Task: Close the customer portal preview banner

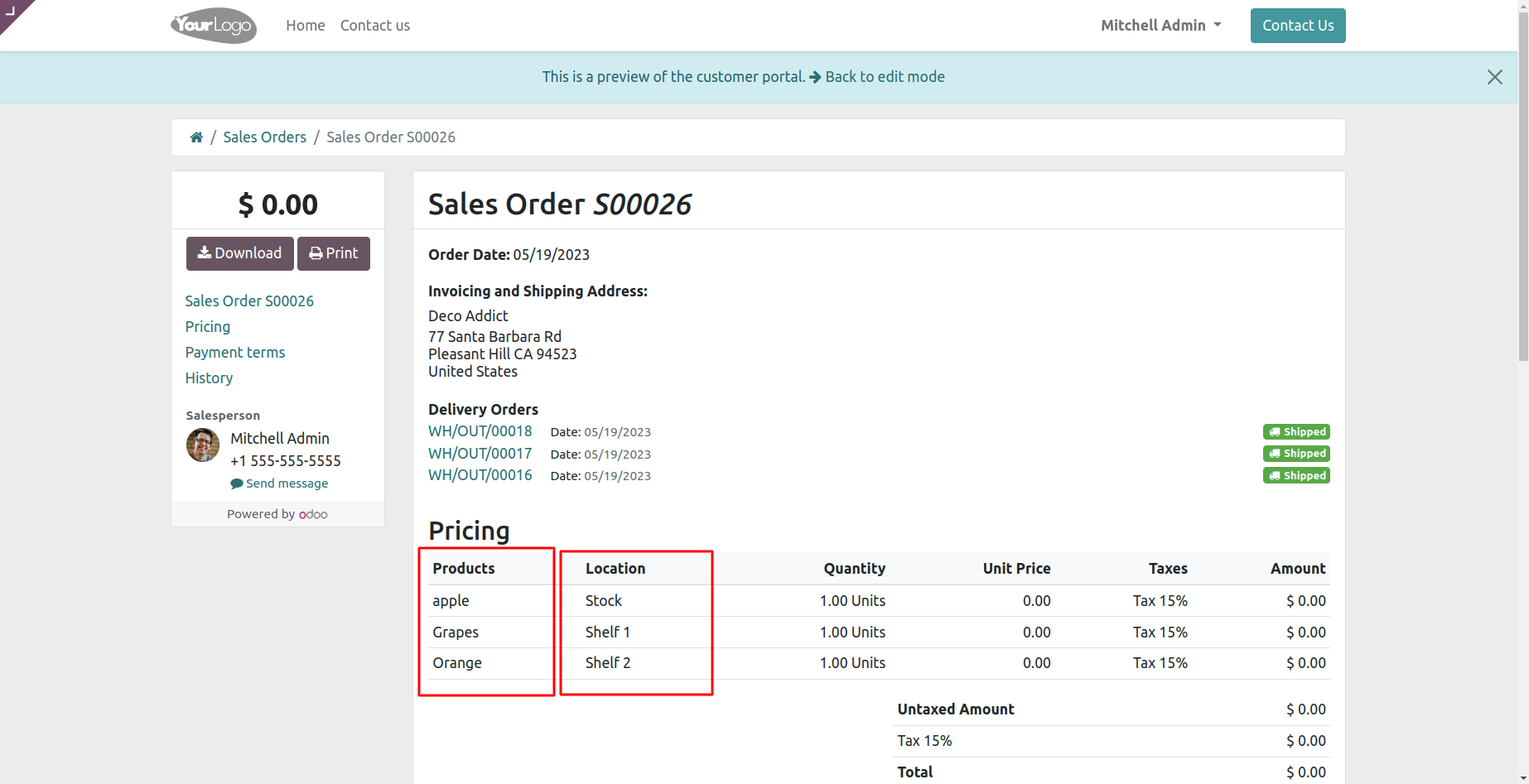Action: click(x=1494, y=77)
